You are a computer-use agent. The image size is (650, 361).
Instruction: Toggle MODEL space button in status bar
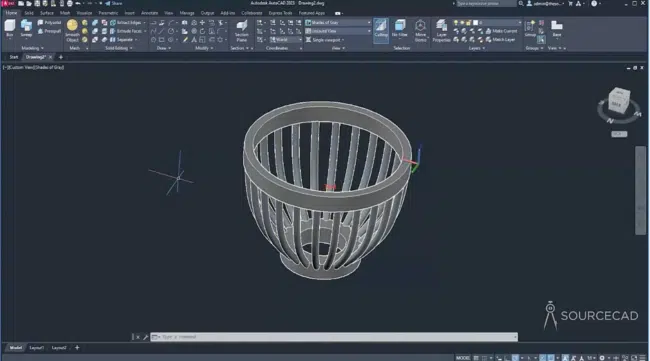(463, 358)
